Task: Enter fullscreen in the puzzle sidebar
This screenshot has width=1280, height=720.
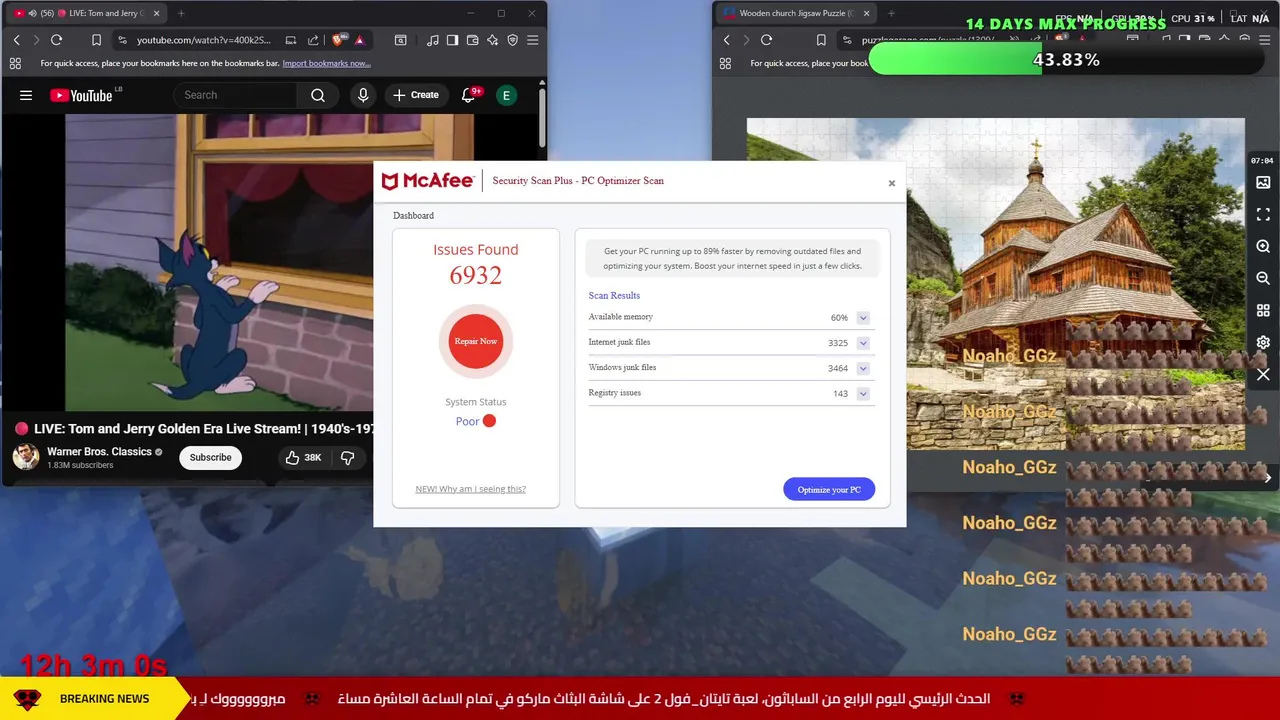Action: 1263,215
